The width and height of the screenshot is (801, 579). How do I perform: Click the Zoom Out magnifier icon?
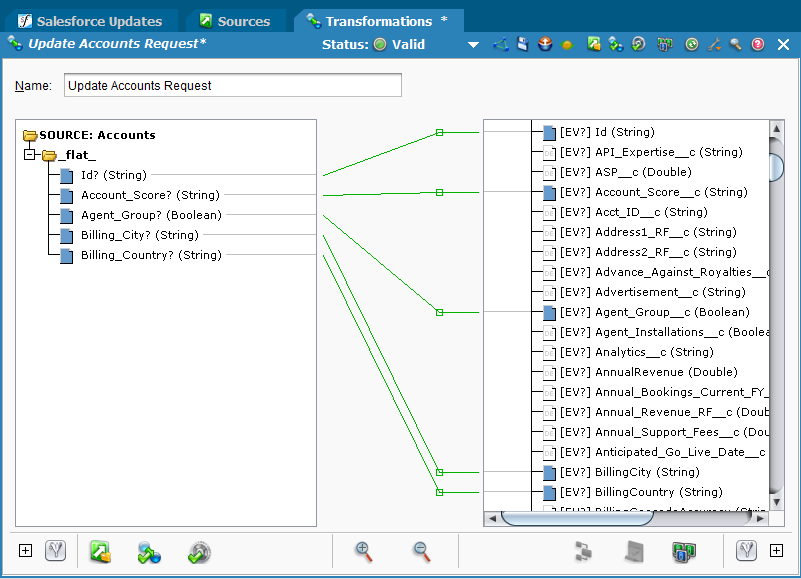tap(422, 551)
